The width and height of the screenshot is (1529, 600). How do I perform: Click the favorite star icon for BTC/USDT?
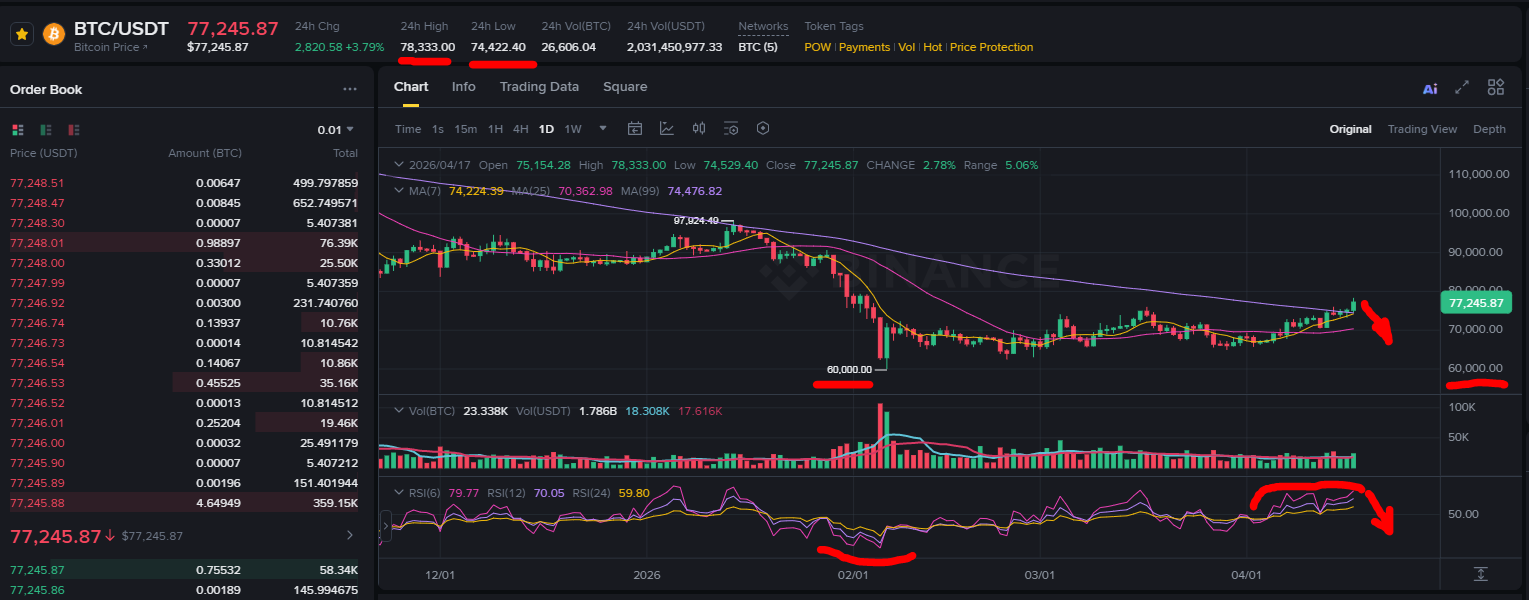[22, 34]
